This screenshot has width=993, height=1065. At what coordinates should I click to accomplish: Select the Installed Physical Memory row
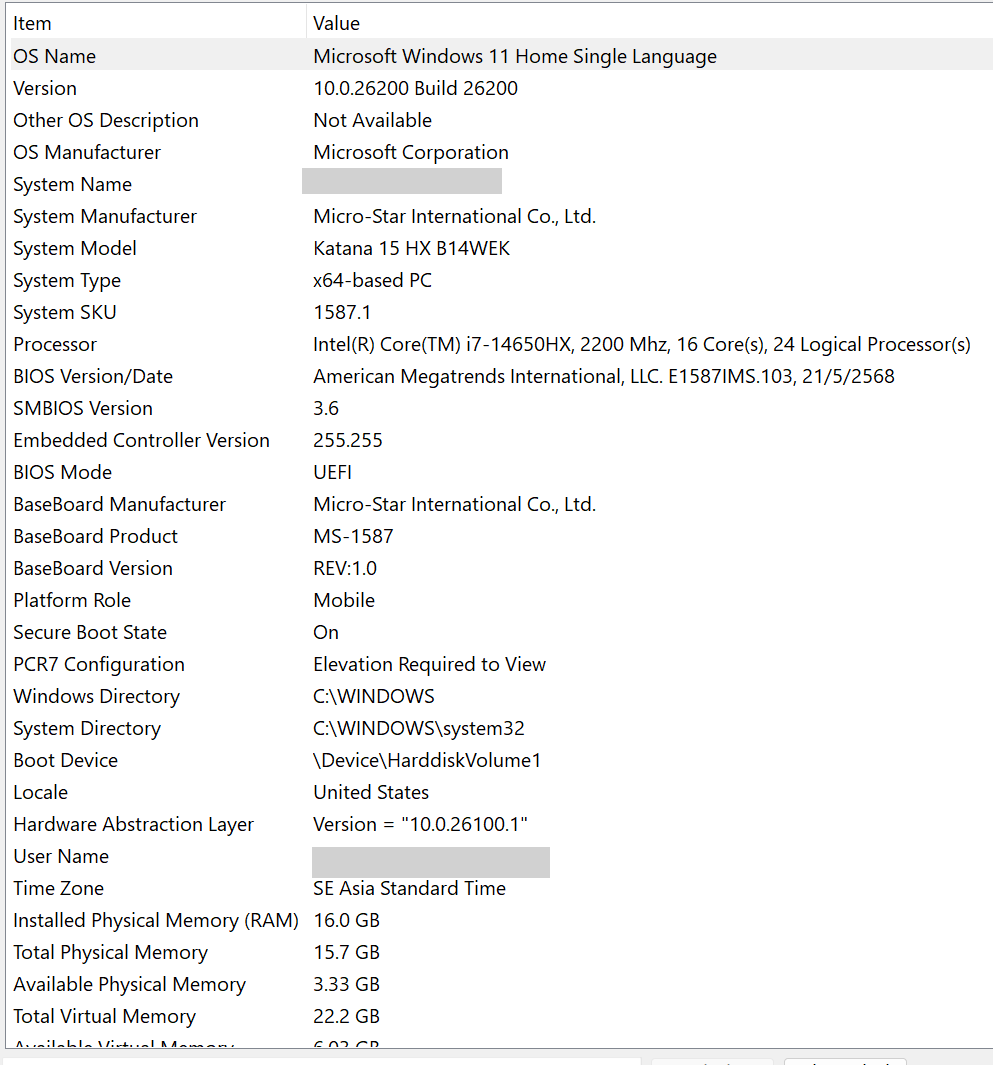click(x=501, y=920)
